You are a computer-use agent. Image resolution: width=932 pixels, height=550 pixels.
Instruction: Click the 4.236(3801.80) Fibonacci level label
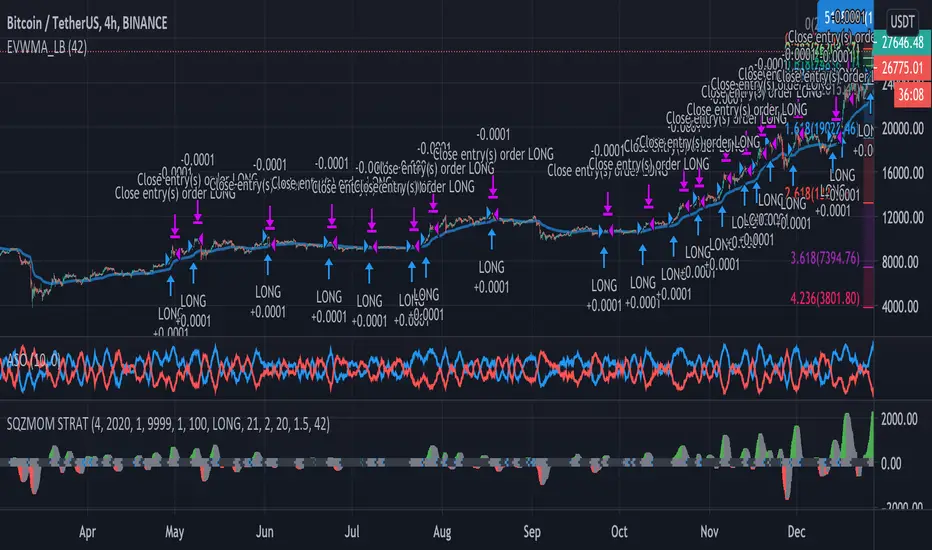824,298
